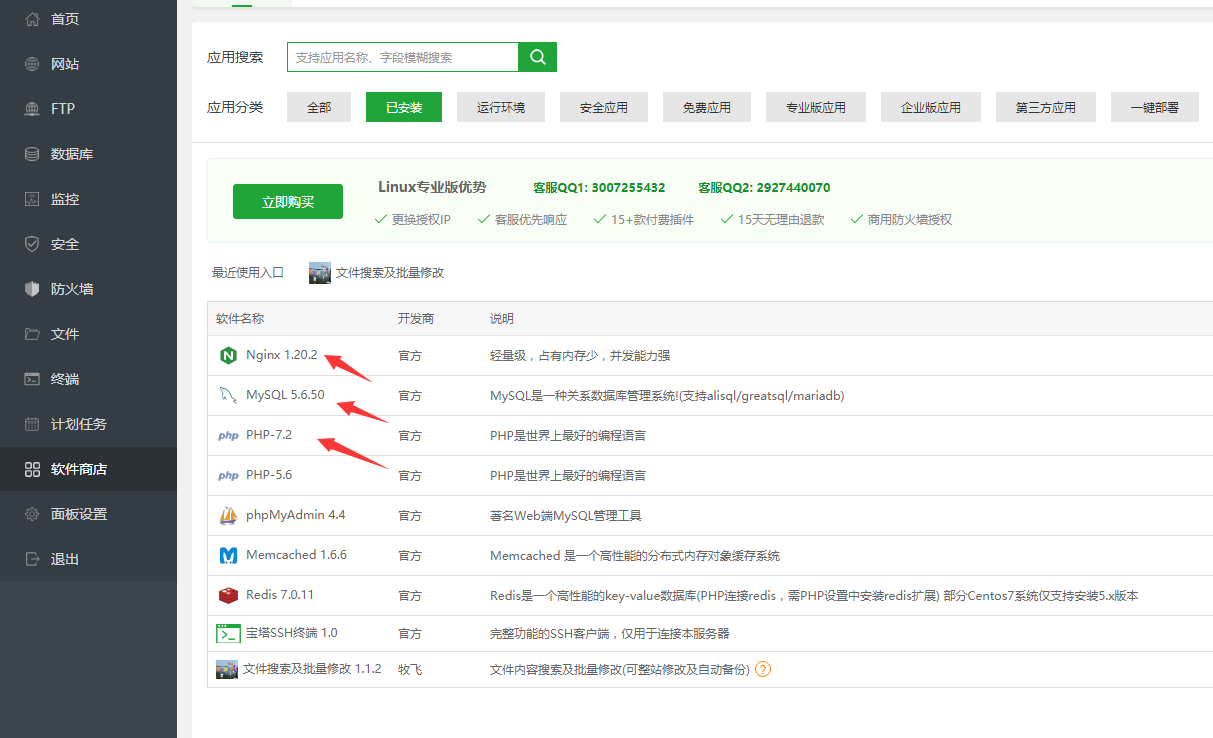Click the phpMyAdmin sailboat icon
The width and height of the screenshot is (1213, 738).
coord(228,515)
